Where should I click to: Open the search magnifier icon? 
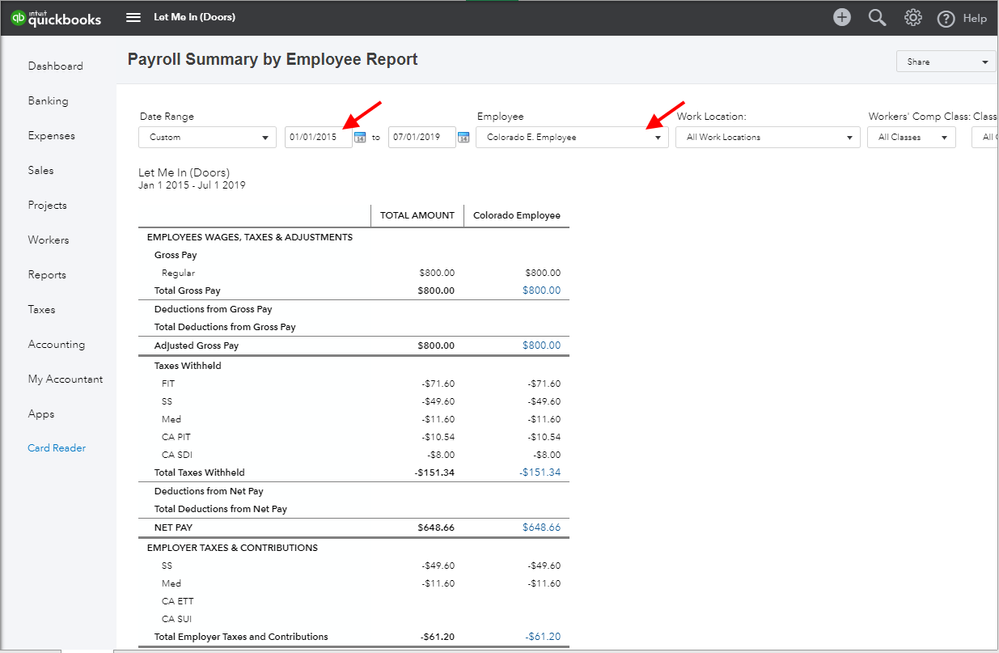(877, 17)
